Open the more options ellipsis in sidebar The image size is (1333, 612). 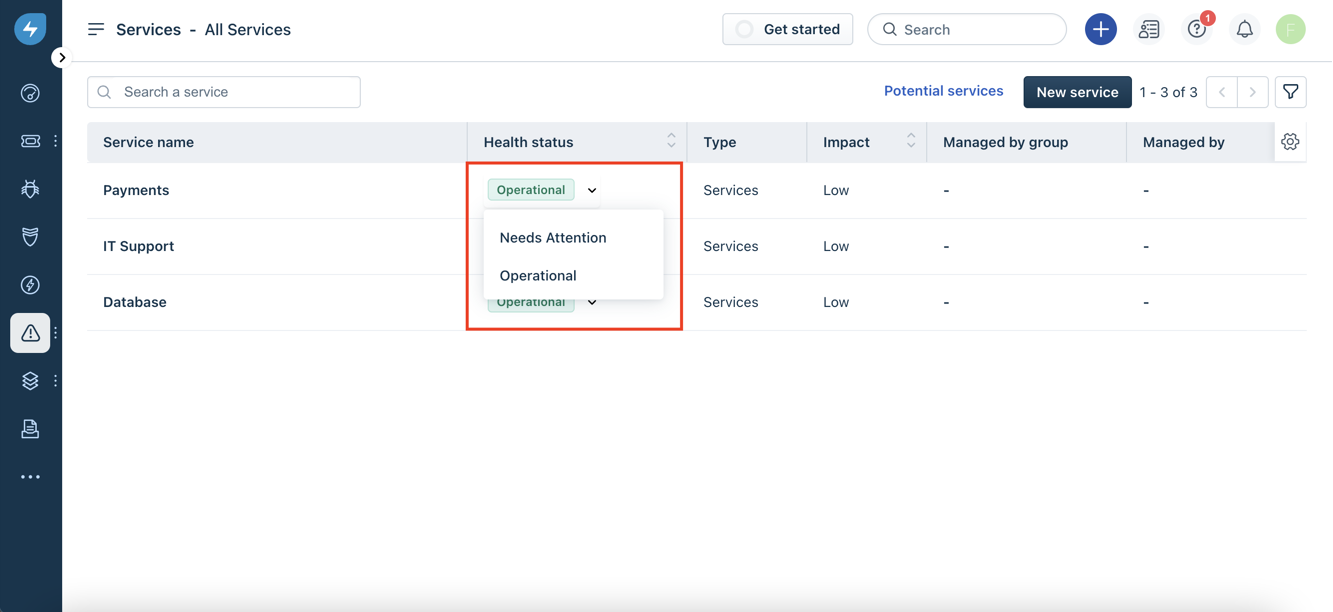(x=30, y=477)
